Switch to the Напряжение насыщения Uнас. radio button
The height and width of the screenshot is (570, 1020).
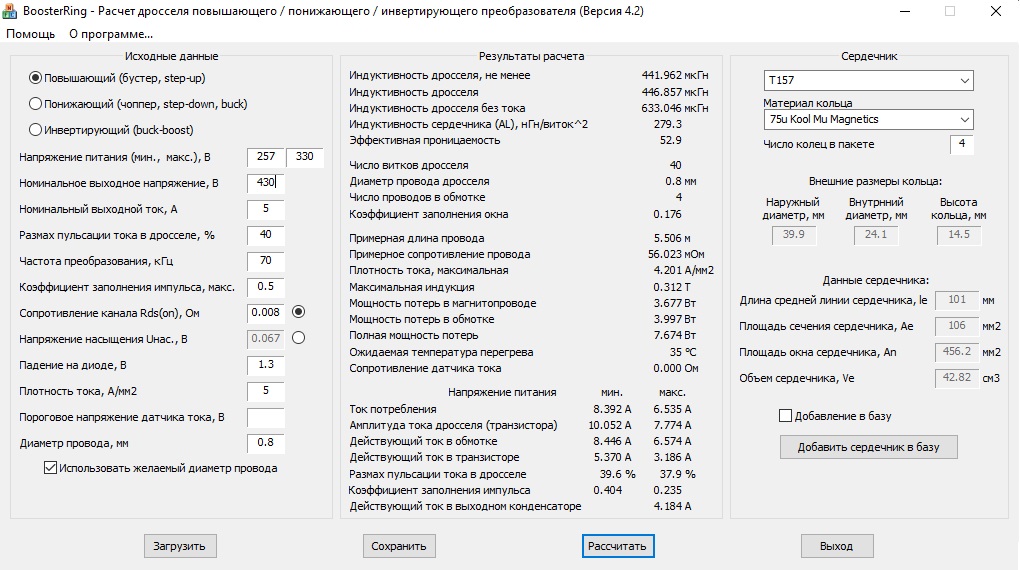tap(298, 338)
